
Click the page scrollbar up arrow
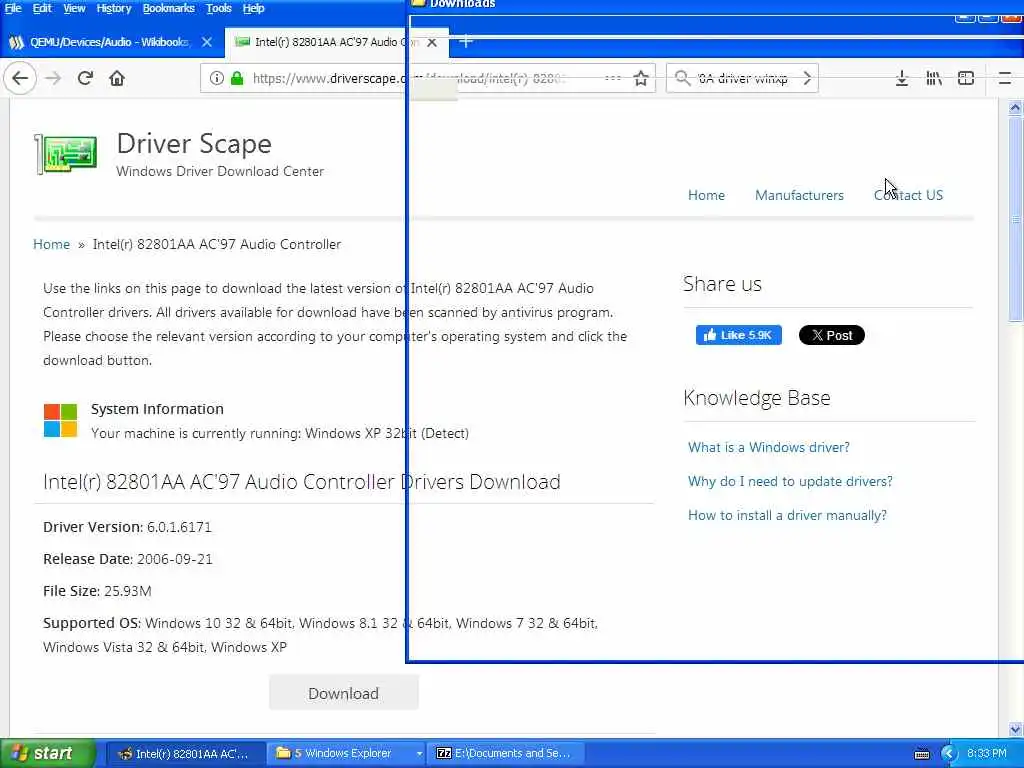point(1015,108)
